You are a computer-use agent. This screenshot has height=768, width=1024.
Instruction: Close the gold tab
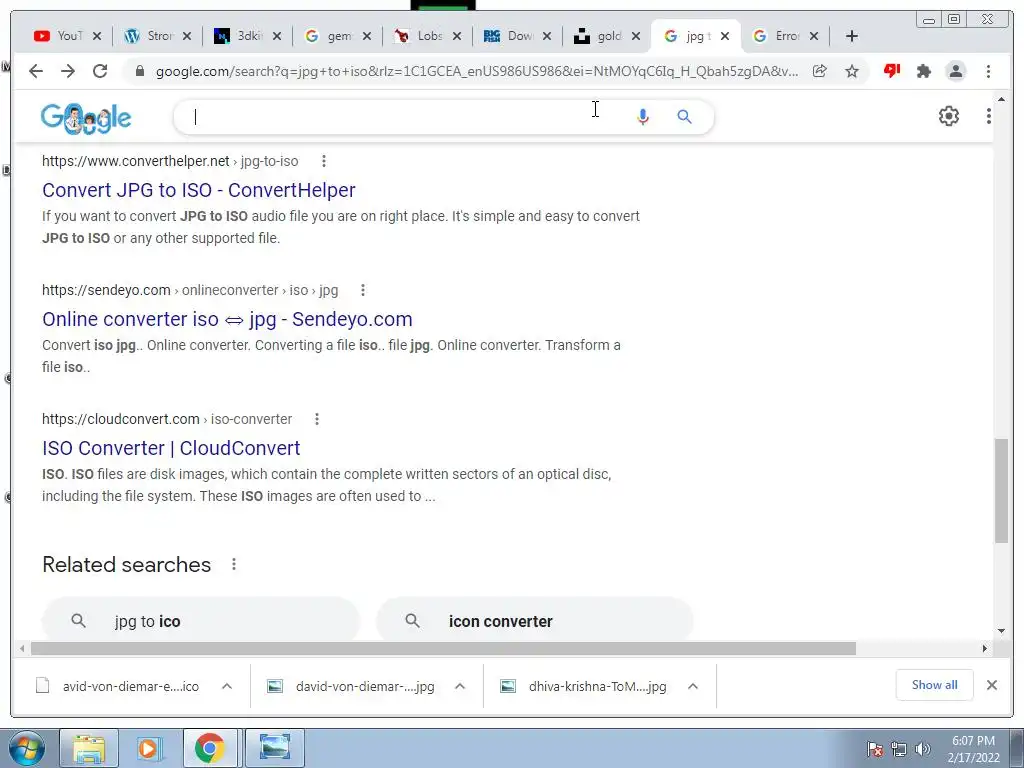[635, 36]
